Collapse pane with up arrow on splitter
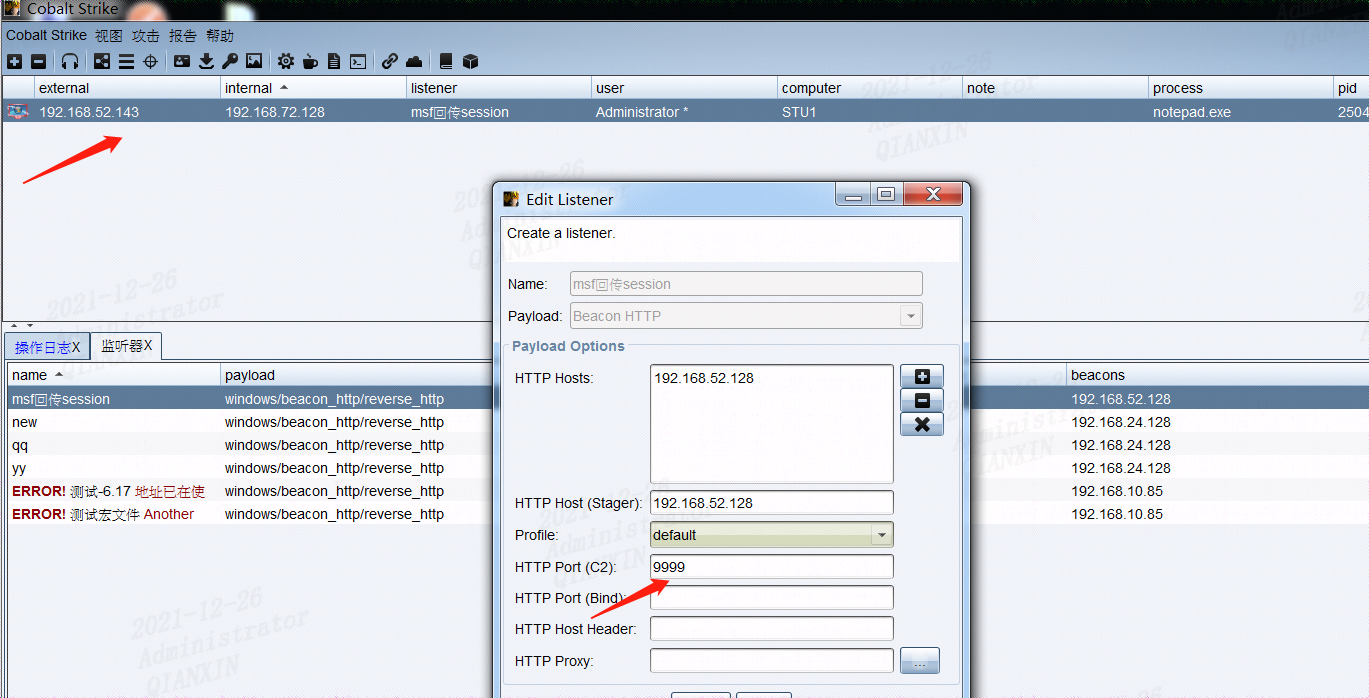 [15, 325]
